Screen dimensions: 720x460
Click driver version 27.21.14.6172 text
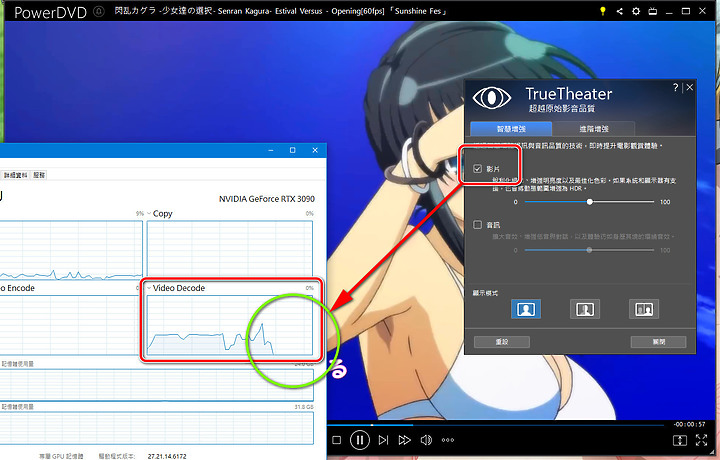click(167, 456)
